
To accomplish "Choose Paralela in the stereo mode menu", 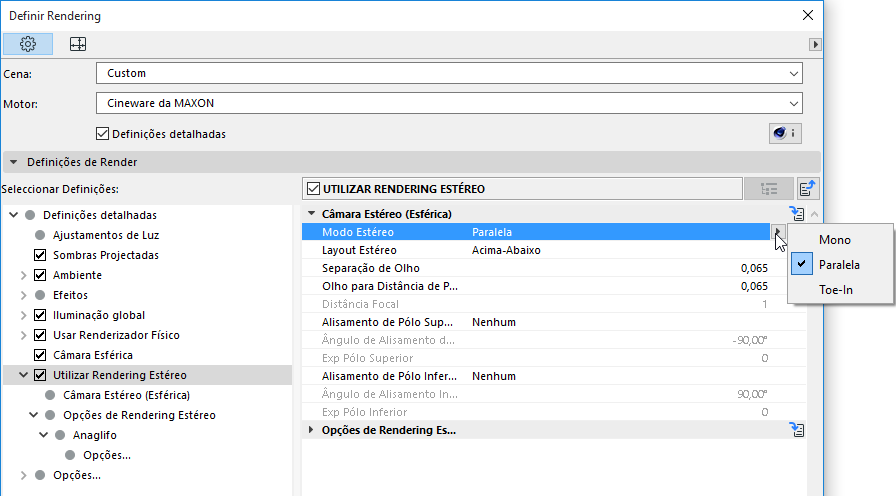I will (x=839, y=265).
